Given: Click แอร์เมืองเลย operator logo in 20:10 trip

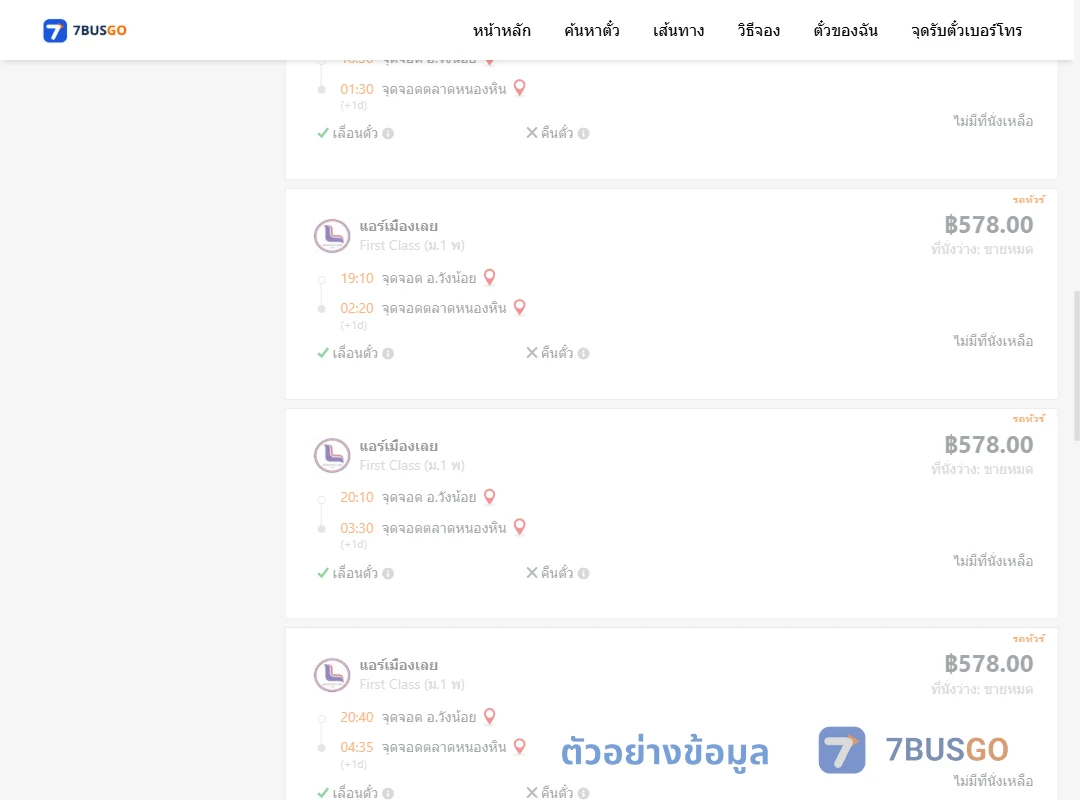Looking at the screenshot, I should 332,455.
